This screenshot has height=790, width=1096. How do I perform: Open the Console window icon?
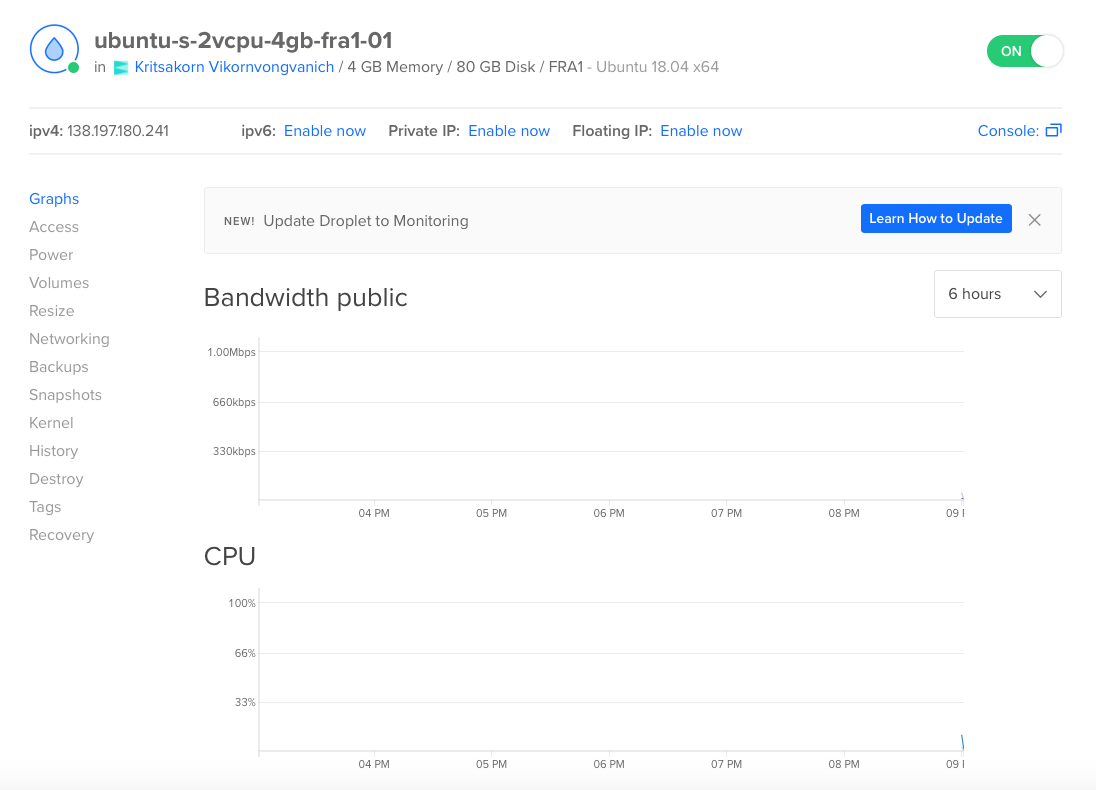tap(1053, 131)
